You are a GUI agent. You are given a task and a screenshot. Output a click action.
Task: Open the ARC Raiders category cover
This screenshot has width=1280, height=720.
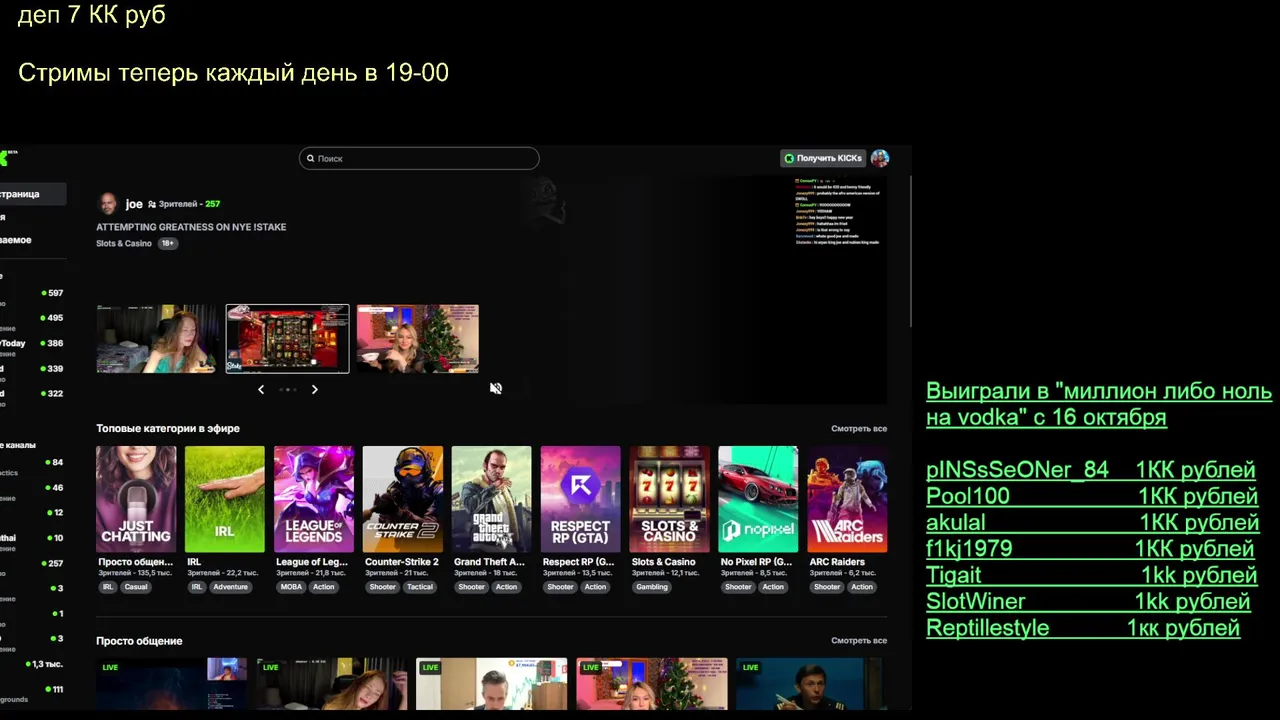point(847,499)
